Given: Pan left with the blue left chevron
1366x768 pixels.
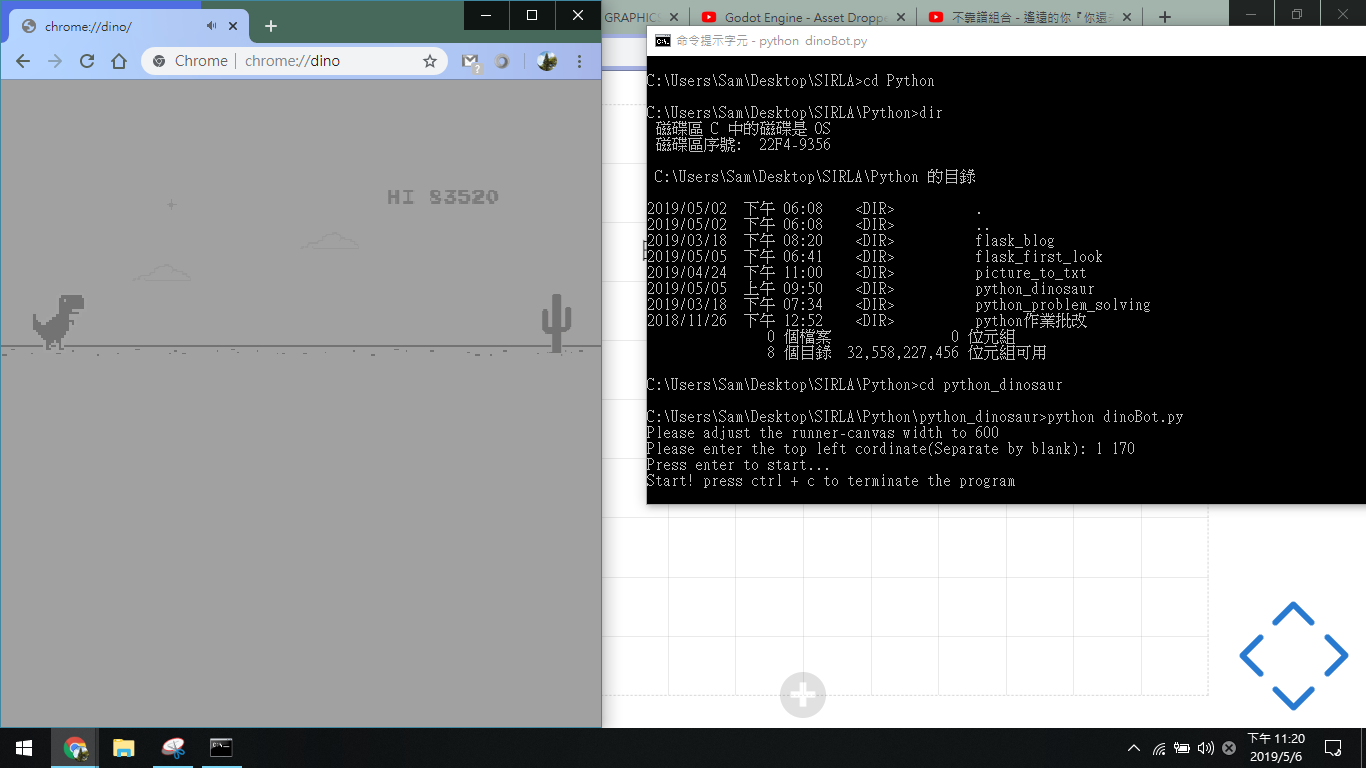Looking at the screenshot, I should [x=1252, y=655].
